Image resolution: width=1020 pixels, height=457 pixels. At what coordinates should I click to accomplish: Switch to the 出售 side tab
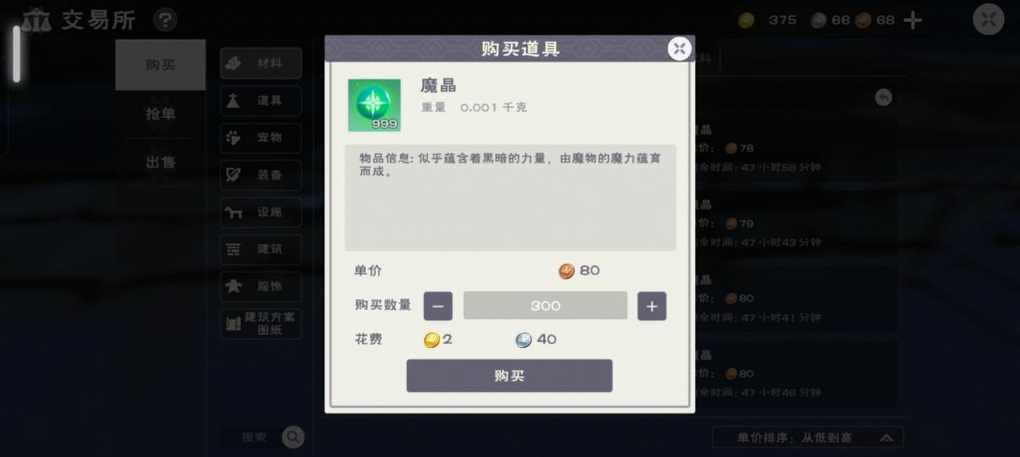[x=161, y=163]
